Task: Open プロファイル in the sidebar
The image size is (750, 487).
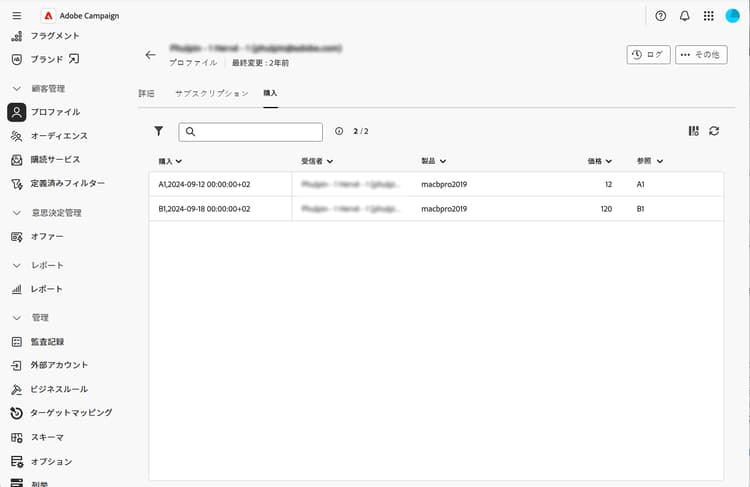Action: click(x=55, y=112)
